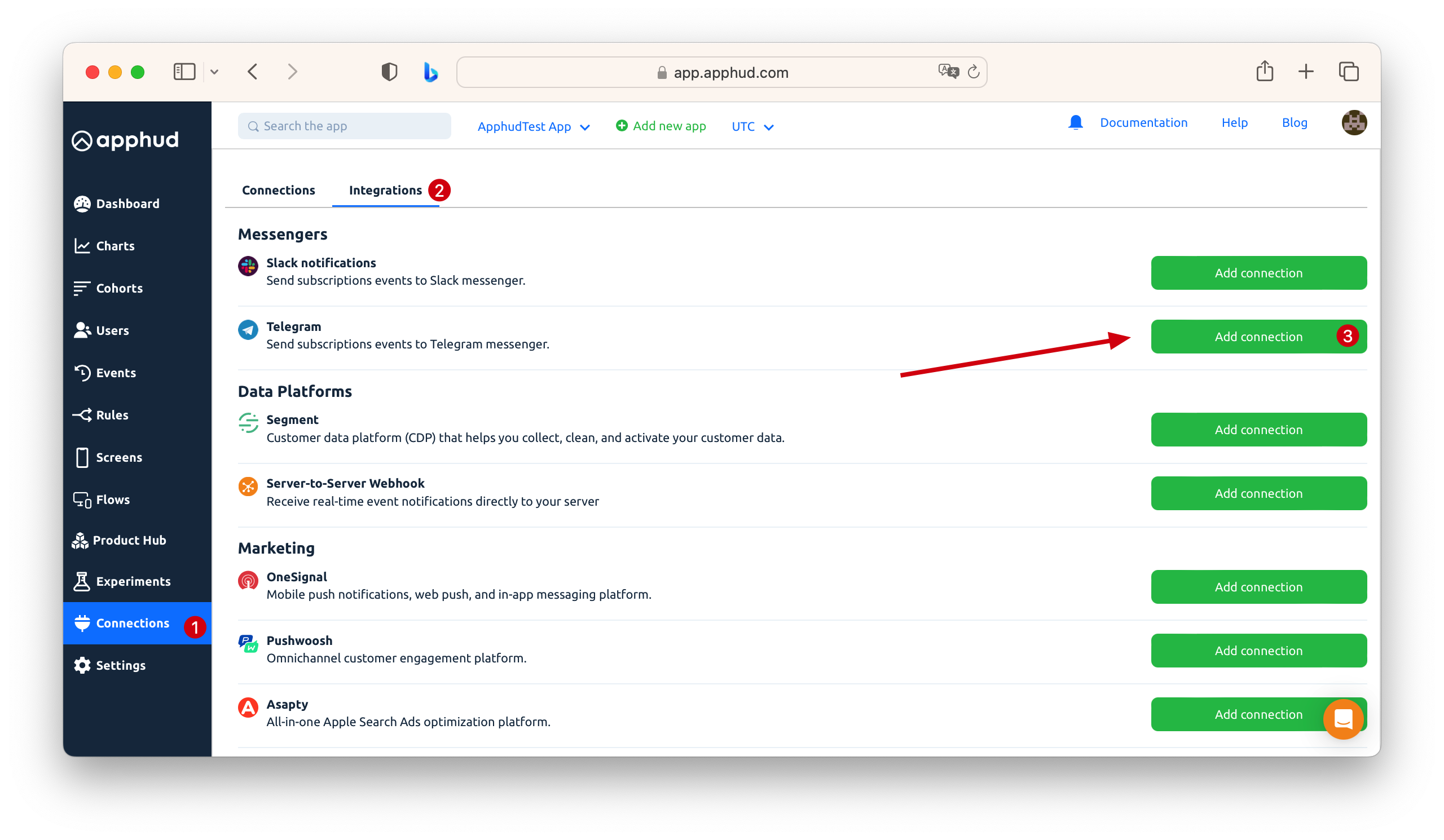
Task: Click the Webhook orange icon
Action: (x=248, y=487)
